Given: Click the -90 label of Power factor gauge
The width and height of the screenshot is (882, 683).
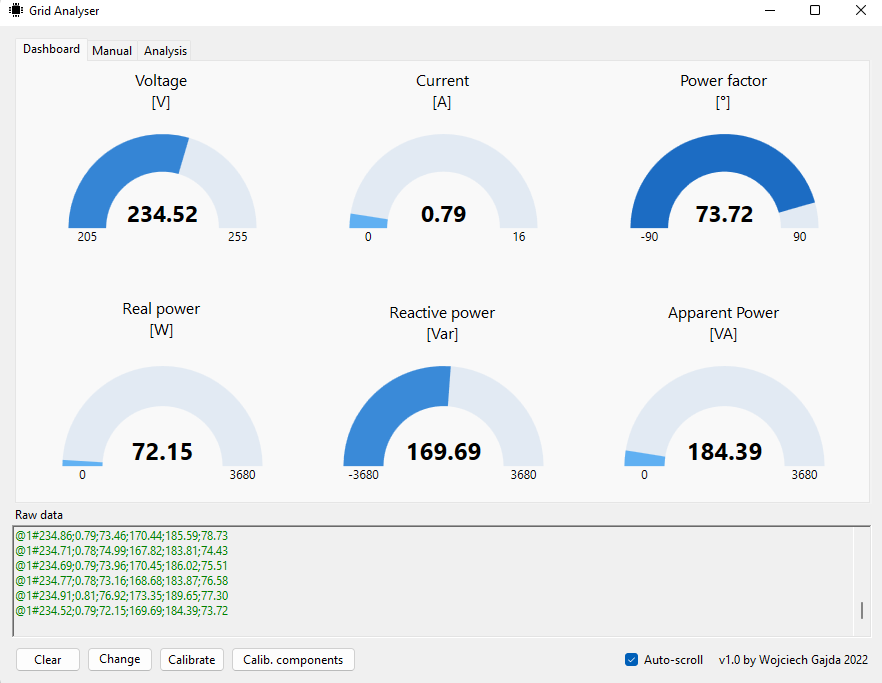Looking at the screenshot, I should 649,237.
